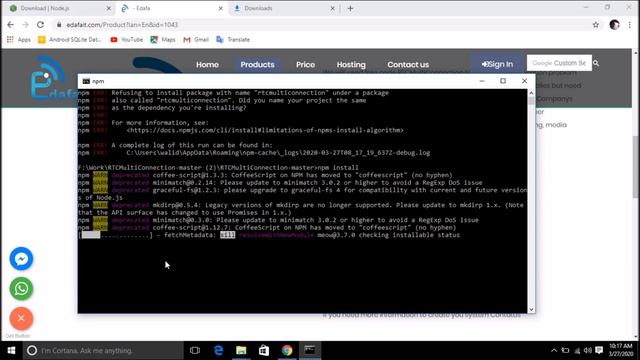The width and height of the screenshot is (640, 360).
Task: Switch to Chrome on the taskbar
Action: [x=287, y=350]
